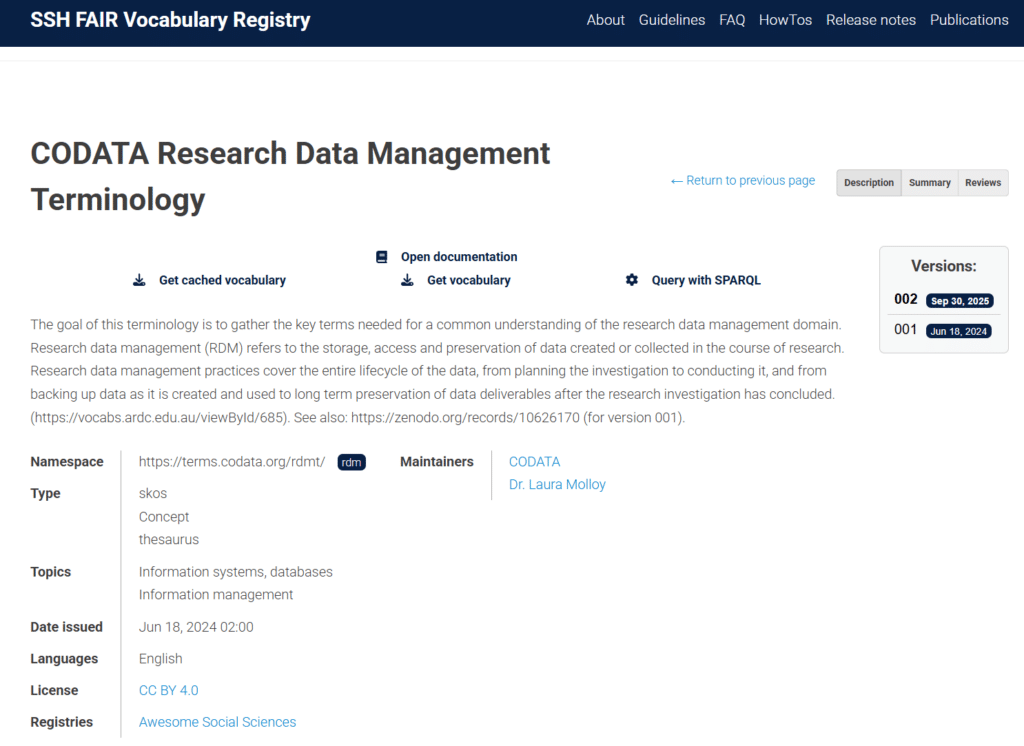Open the CC BY 4.0 license link
This screenshot has height=746, width=1024.
[168, 690]
